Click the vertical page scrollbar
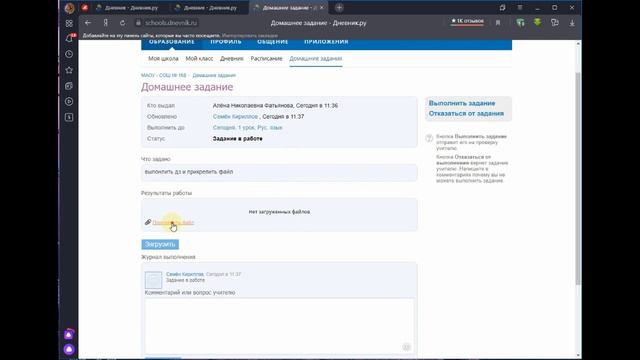Screen dimensions: 640x360 [578, 178]
